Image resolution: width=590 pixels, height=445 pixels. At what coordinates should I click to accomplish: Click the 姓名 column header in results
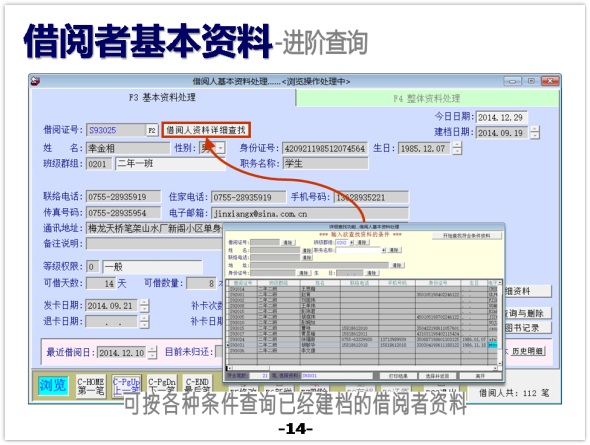(320, 282)
